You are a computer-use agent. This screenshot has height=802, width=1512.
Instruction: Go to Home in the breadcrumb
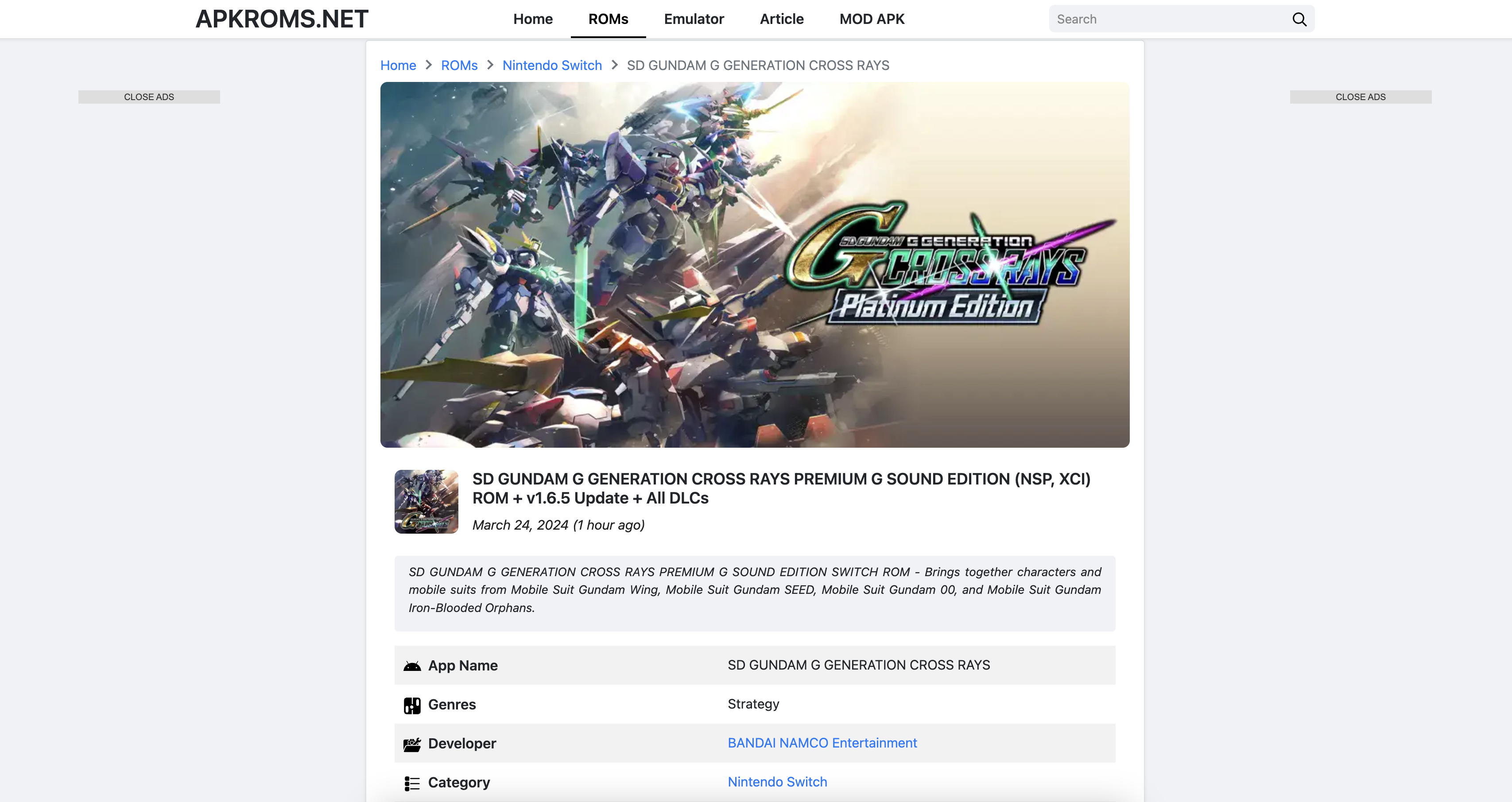pos(398,65)
